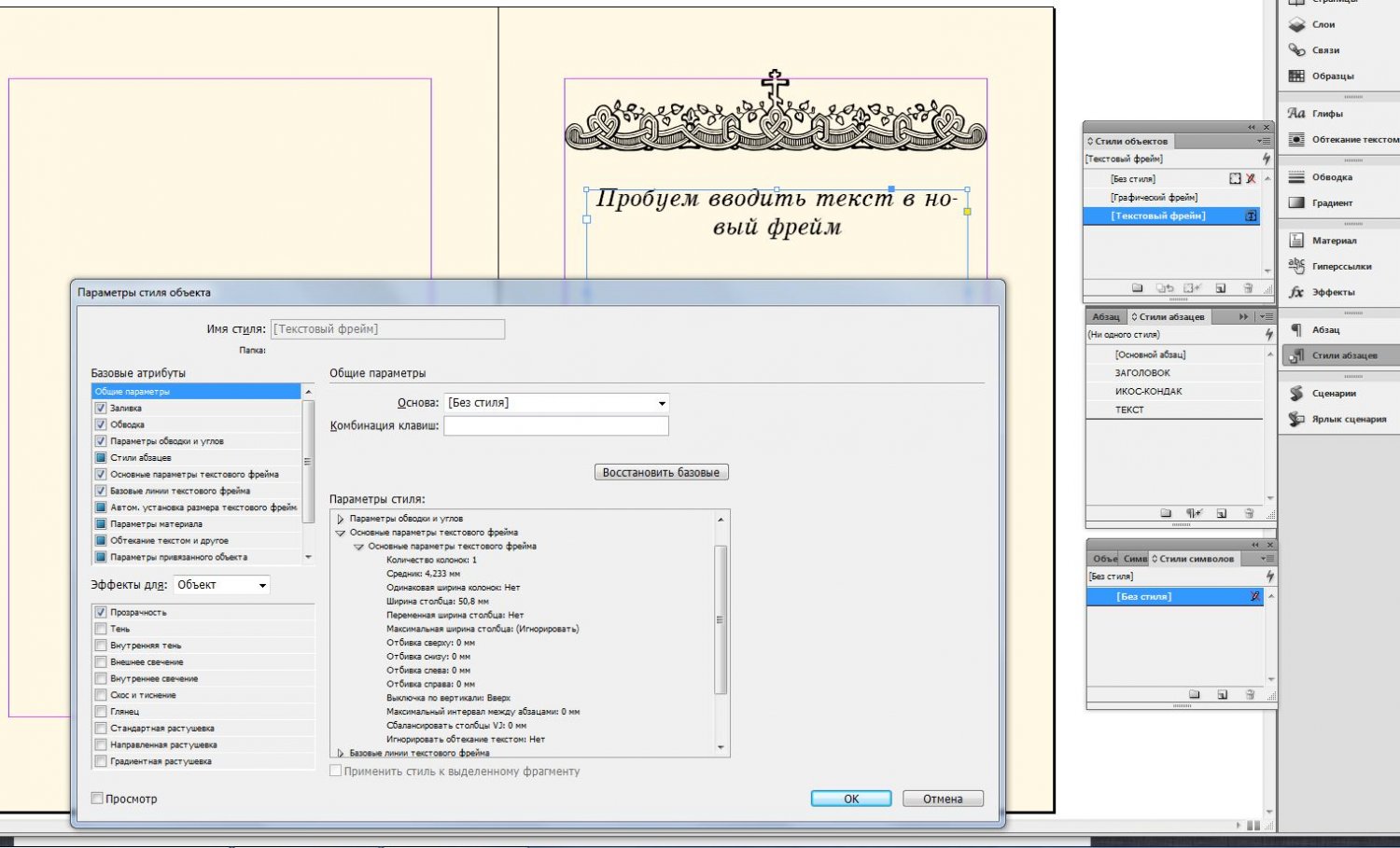
Task: Select the ТЕКСТ paragraph style
Action: 1176,410
